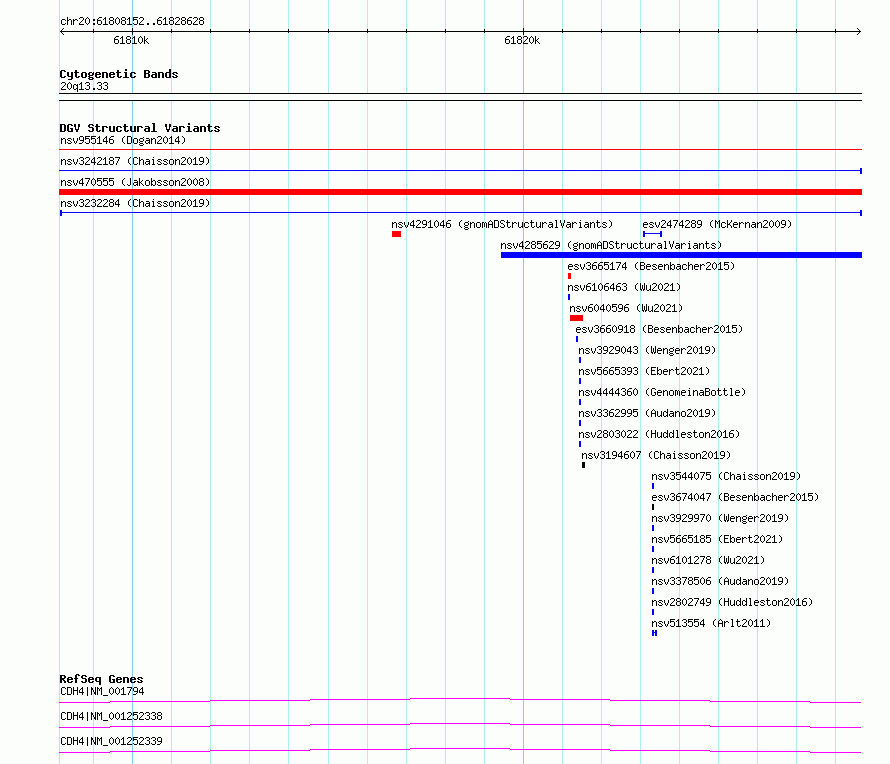890x764 pixels.
Task: Select the esv3665174 red variant marker
Action: tap(569, 276)
